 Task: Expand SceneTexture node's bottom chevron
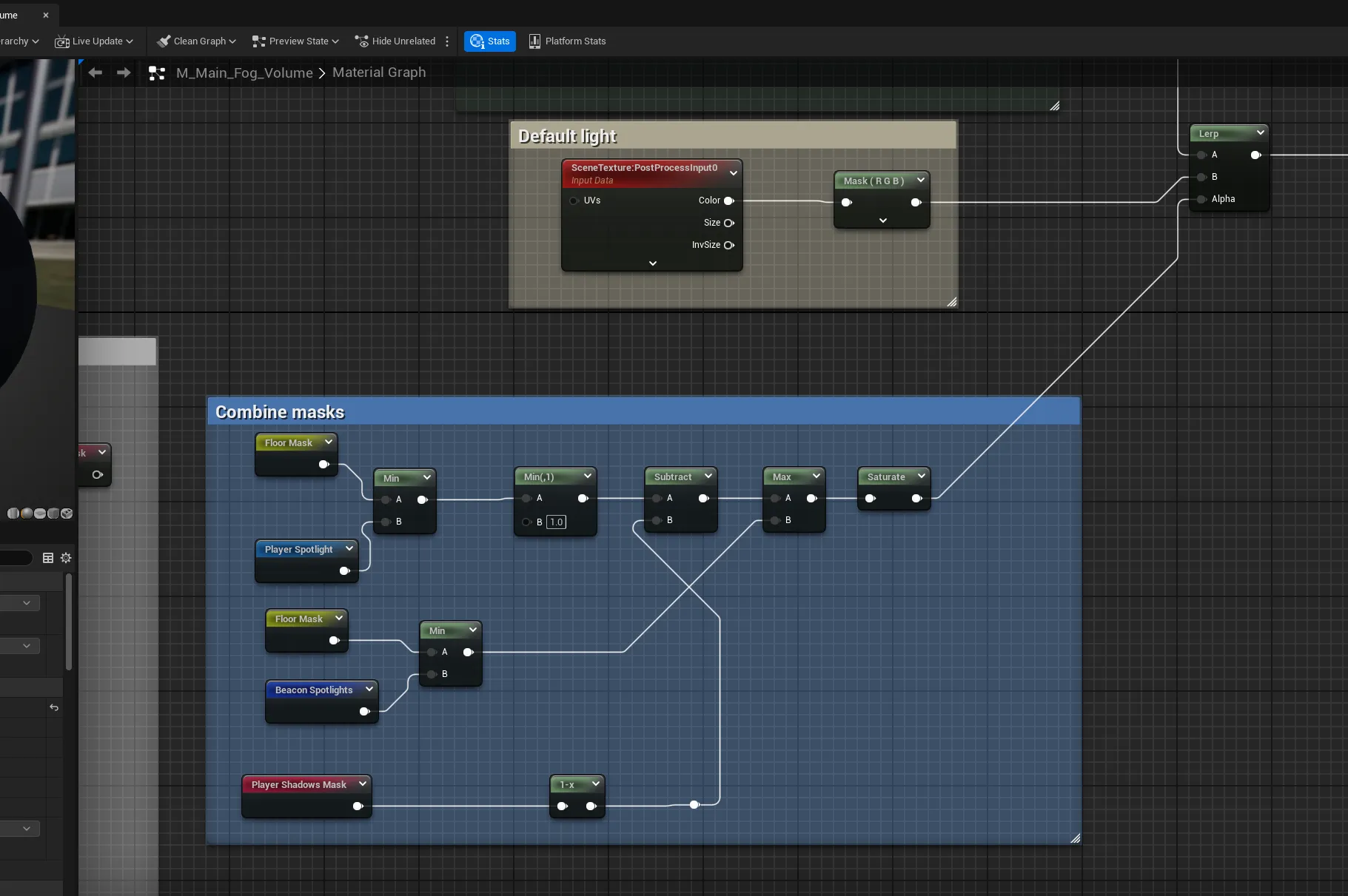point(653,263)
